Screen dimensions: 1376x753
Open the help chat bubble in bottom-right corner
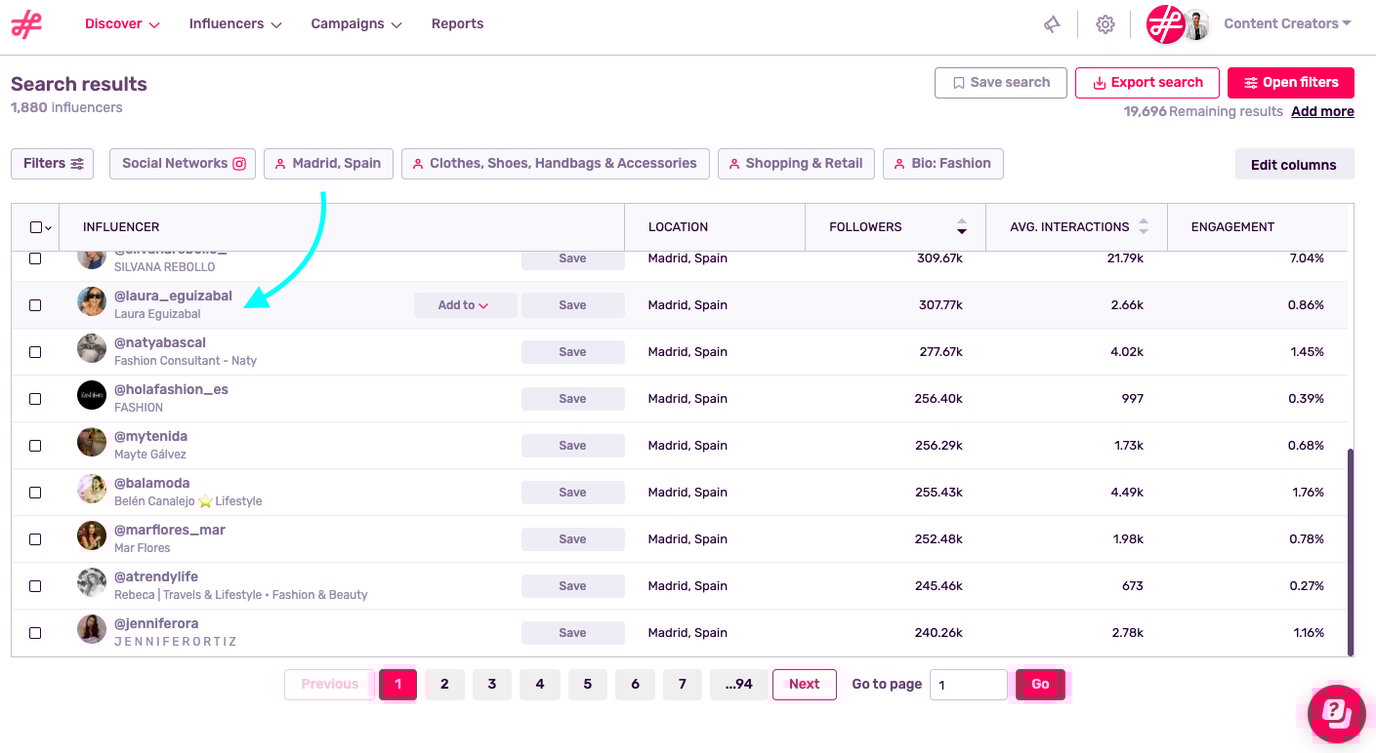pyautogui.click(x=1337, y=712)
